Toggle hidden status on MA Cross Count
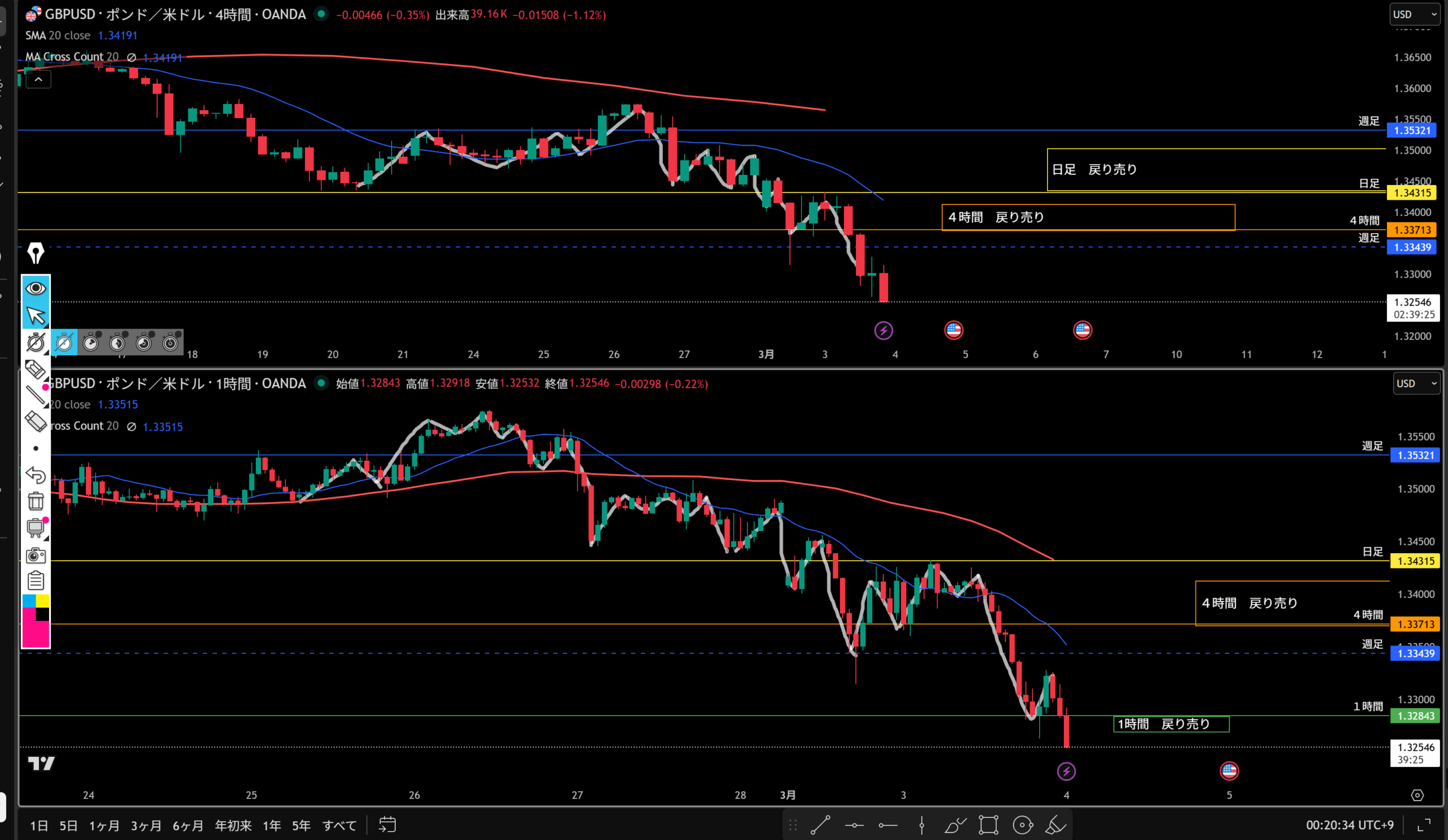This screenshot has height=840, width=1448. pyautogui.click(x=131, y=57)
